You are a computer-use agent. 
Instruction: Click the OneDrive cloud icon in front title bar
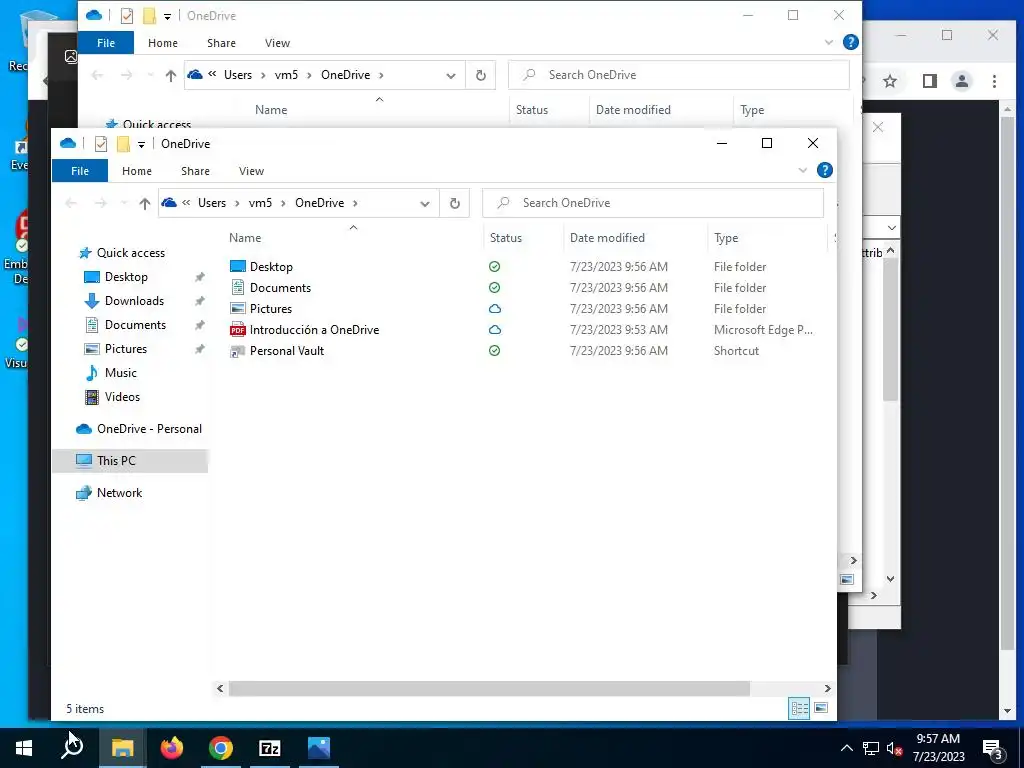(68, 144)
